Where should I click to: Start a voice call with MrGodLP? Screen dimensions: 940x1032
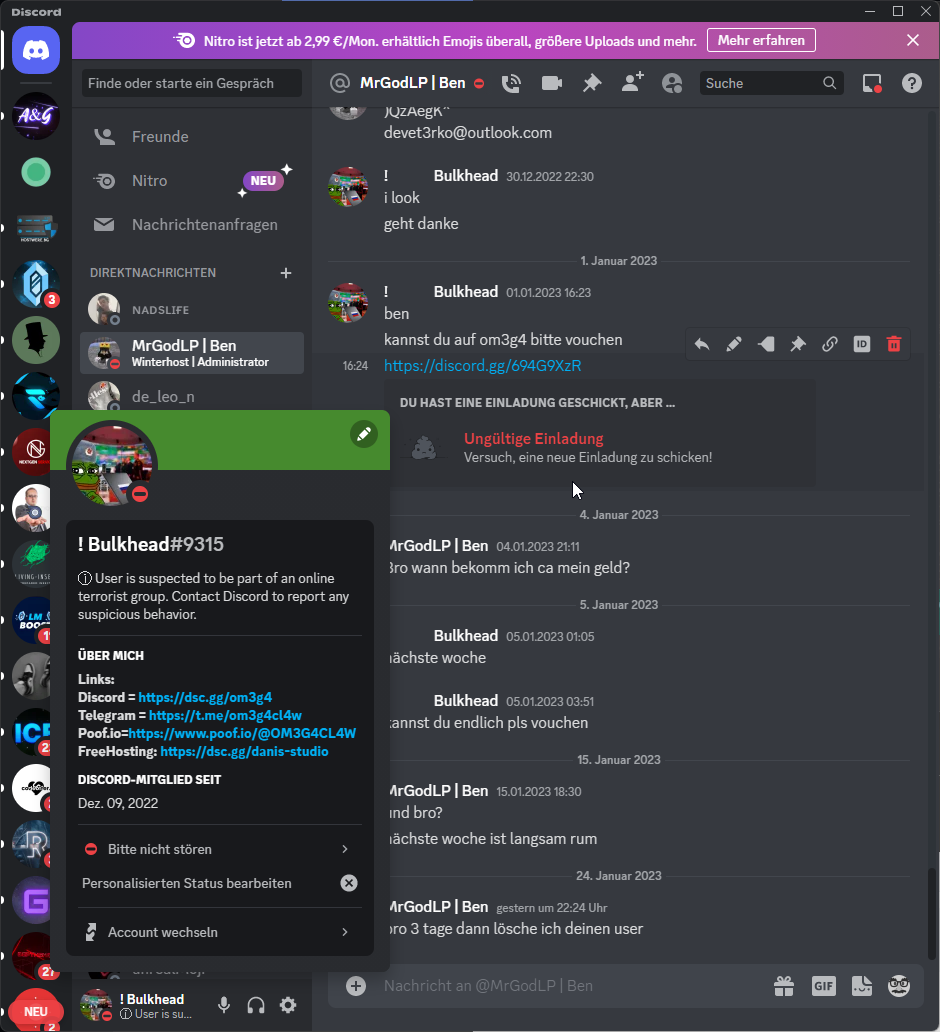tap(512, 84)
